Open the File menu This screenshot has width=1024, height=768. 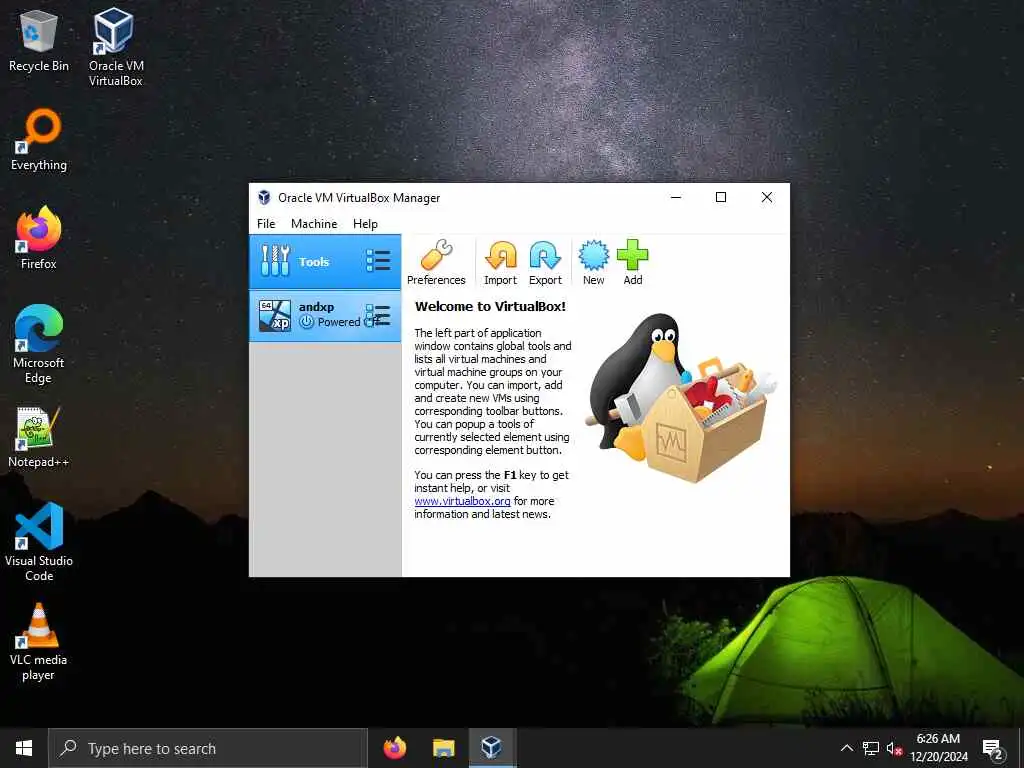tap(266, 224)
